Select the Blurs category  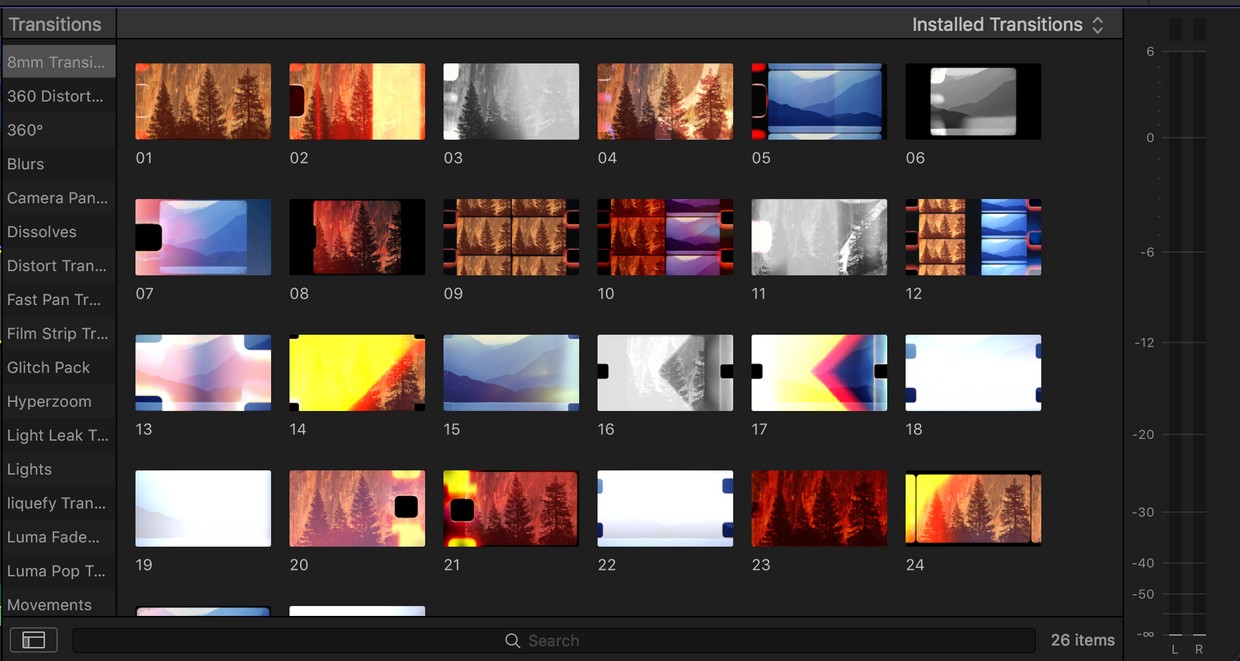26,163
